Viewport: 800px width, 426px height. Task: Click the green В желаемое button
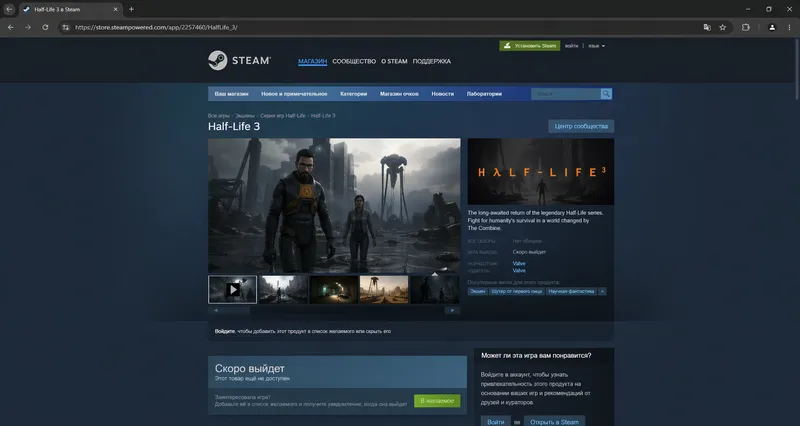click(437, 401)
